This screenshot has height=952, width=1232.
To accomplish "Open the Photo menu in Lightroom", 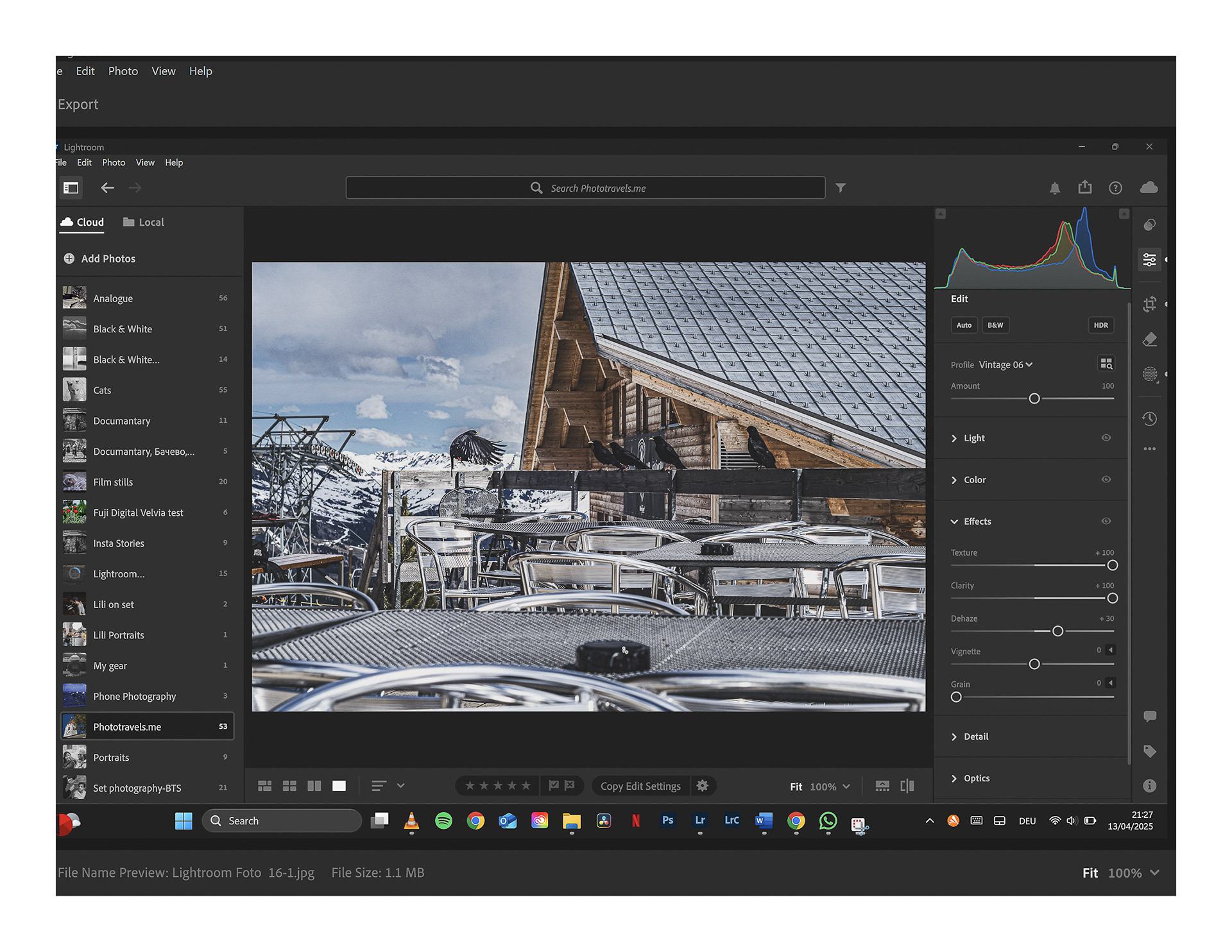I will point(114,162).
